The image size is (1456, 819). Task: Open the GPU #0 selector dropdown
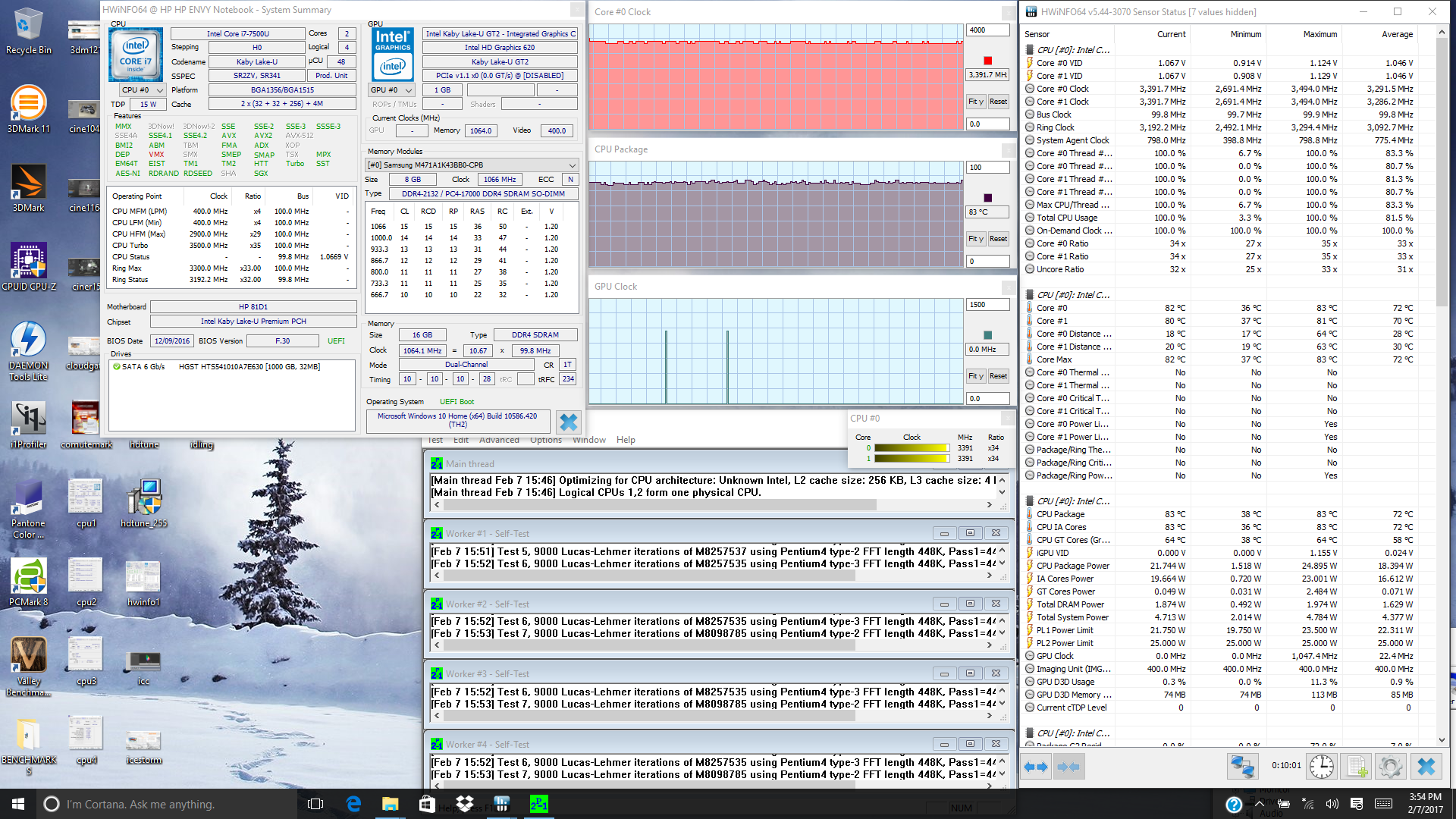[x=391, y=90]
